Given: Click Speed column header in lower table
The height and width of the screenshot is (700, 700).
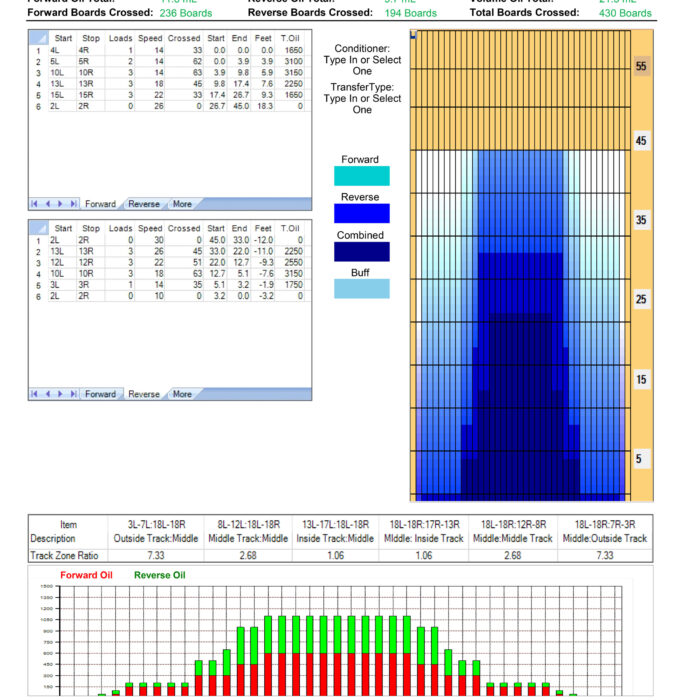Looking at the screenshot, I should [x=150, y=228].
